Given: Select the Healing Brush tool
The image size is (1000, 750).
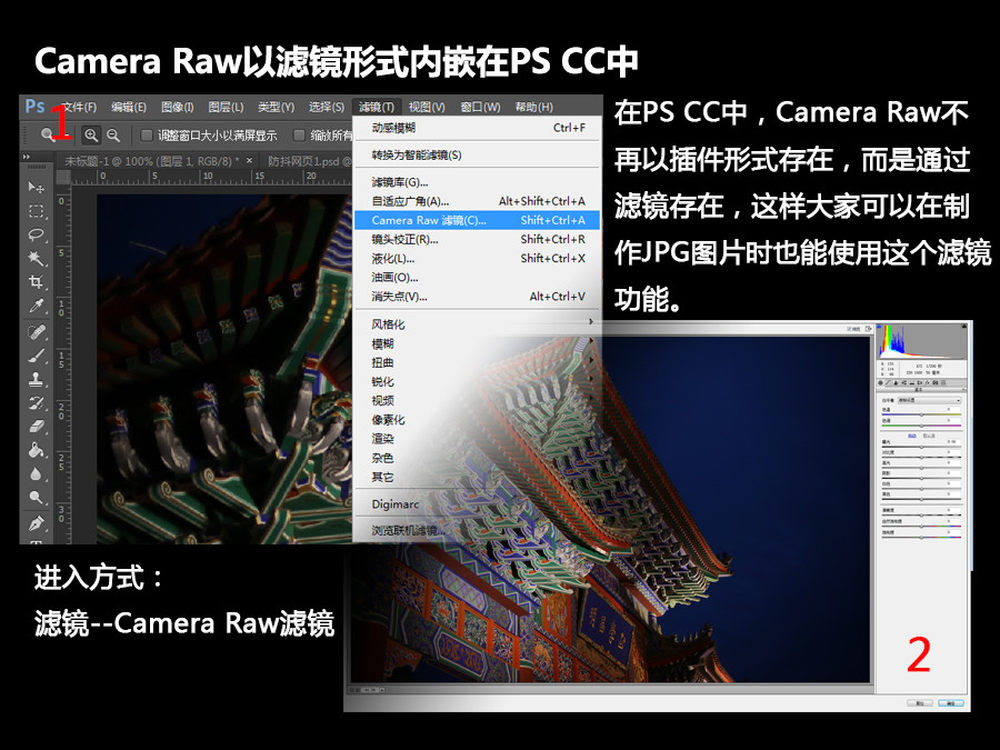Looking at the screenshot, I should (36, 332).
